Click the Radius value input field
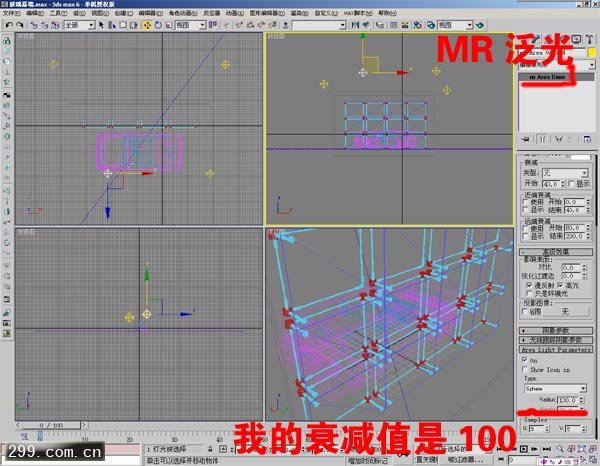 coord(567,400)
